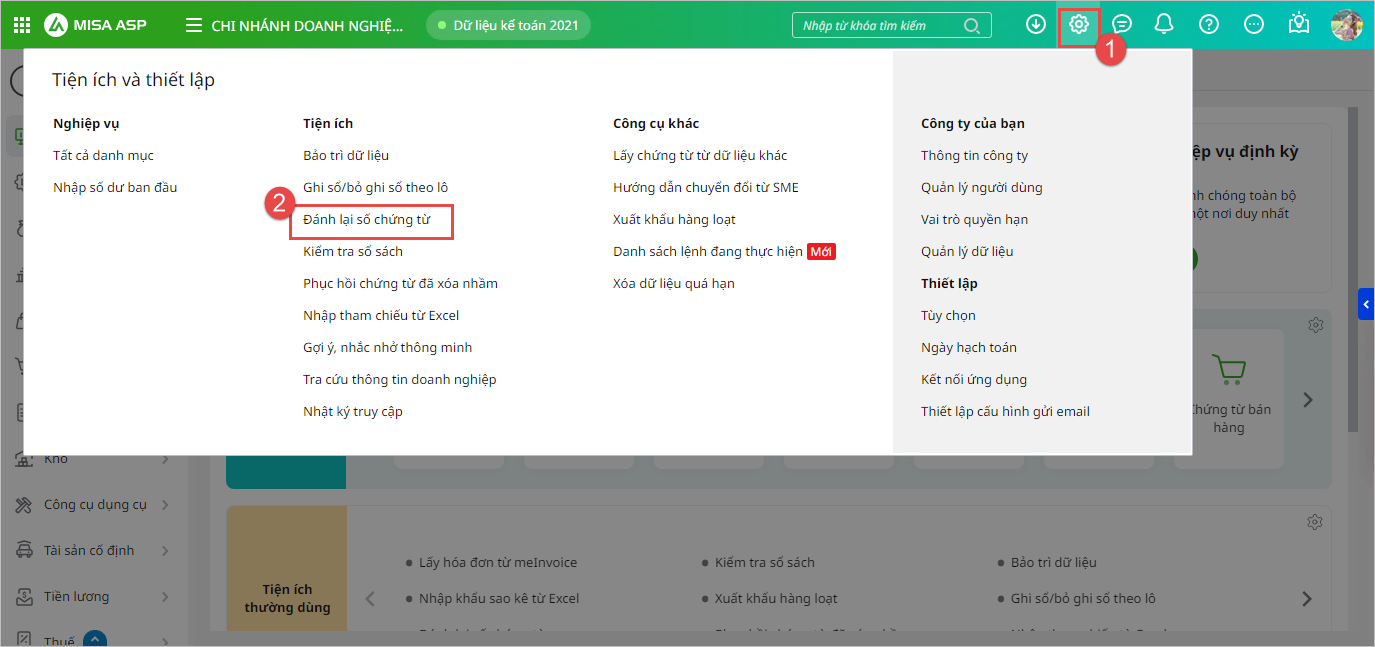
Task: Open the download arrow icon in header
Action: 1036,24
